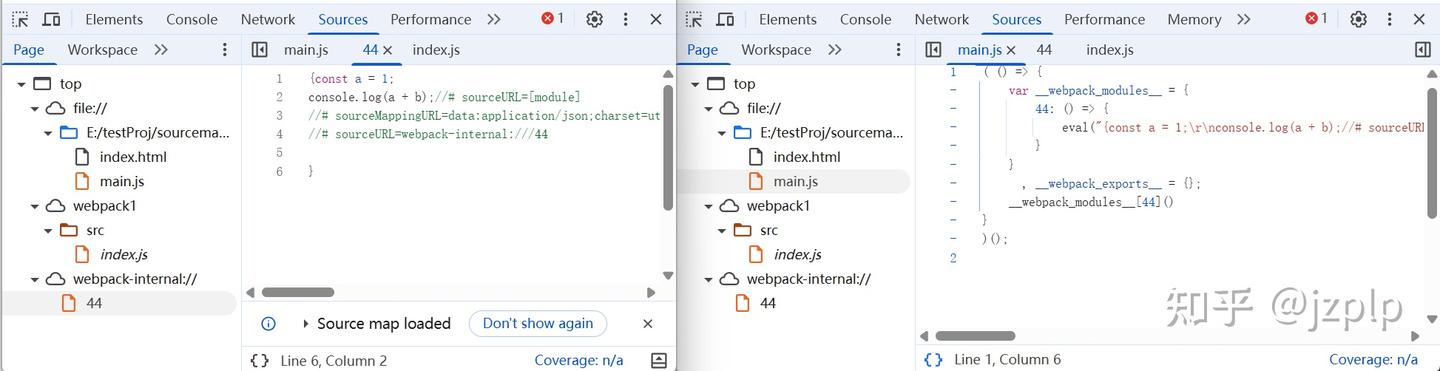This screenshot has width=1440, height=371.
Task: Open Network tab in right DevTools
Action: 942,19
